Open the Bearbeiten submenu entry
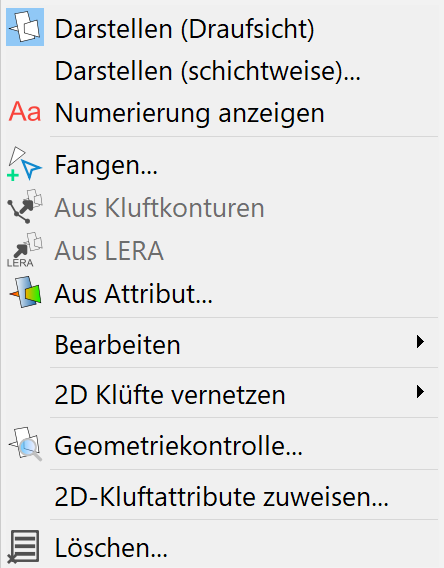The image size is (444, 568). 117,344
